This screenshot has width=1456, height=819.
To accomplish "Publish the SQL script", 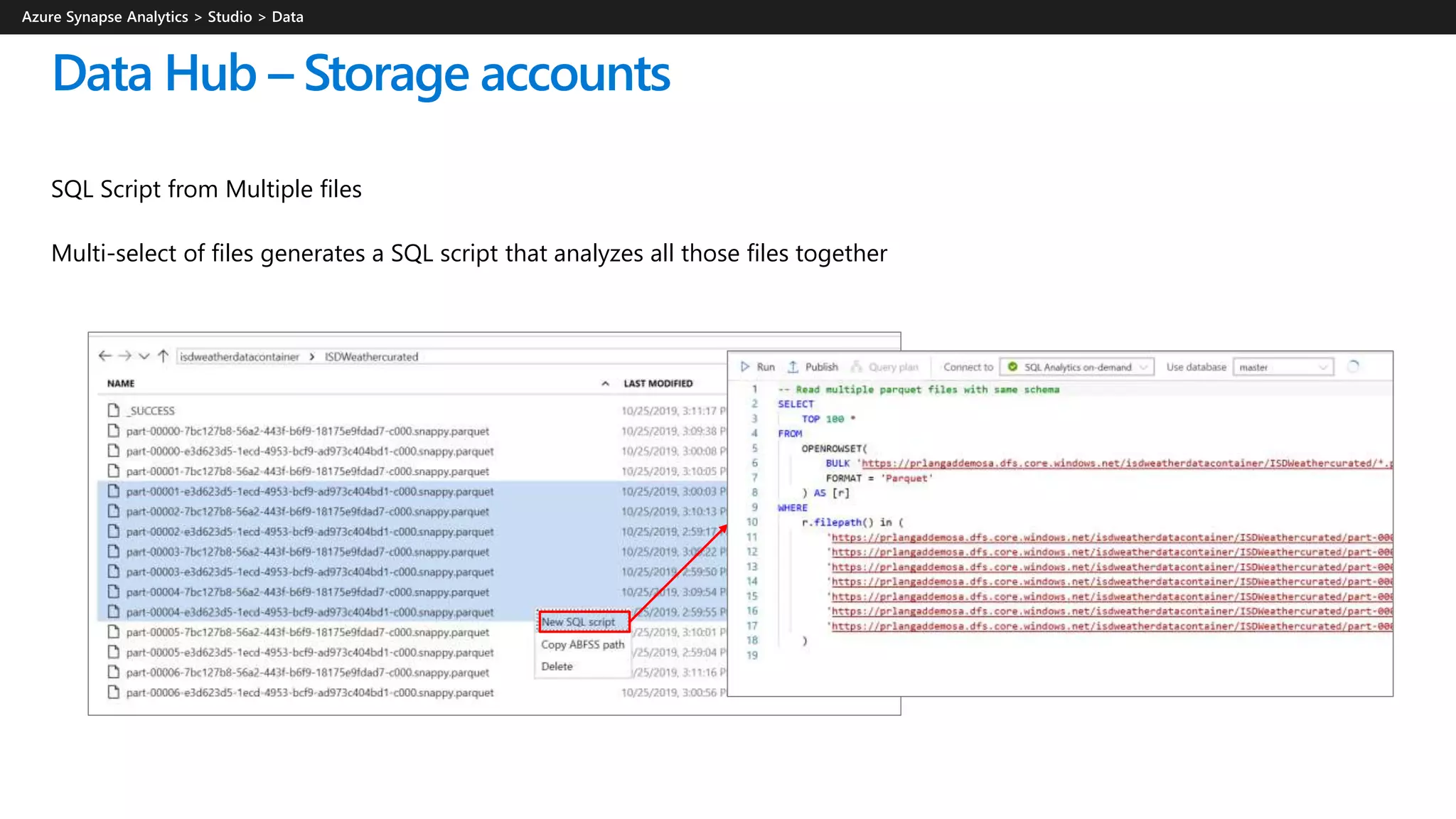I will tap(813, 367).
